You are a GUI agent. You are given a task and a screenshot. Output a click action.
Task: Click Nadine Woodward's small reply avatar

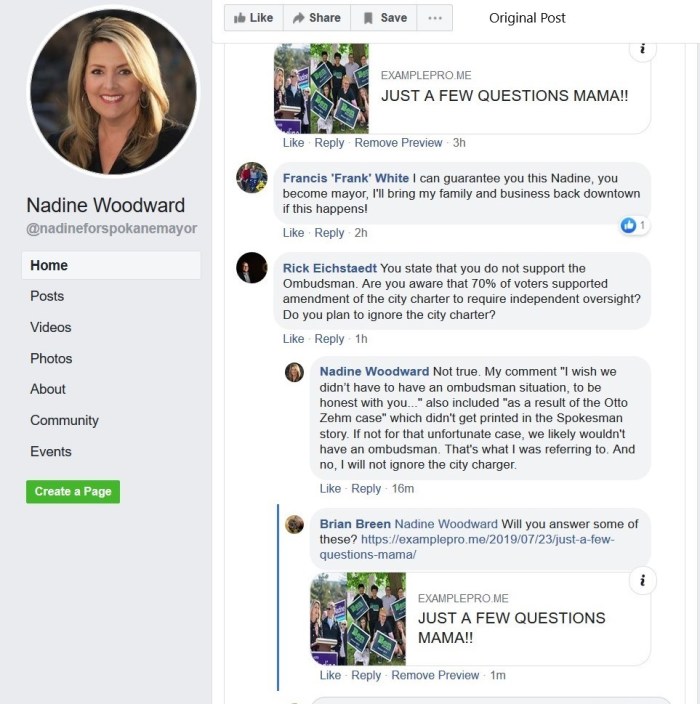pyautogui.click(x=295, y=372)
